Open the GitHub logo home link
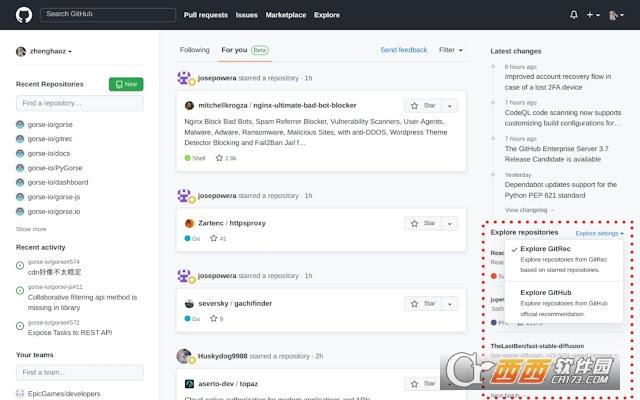The height and width of the screenshot is (400, 640). pos(24,15)
